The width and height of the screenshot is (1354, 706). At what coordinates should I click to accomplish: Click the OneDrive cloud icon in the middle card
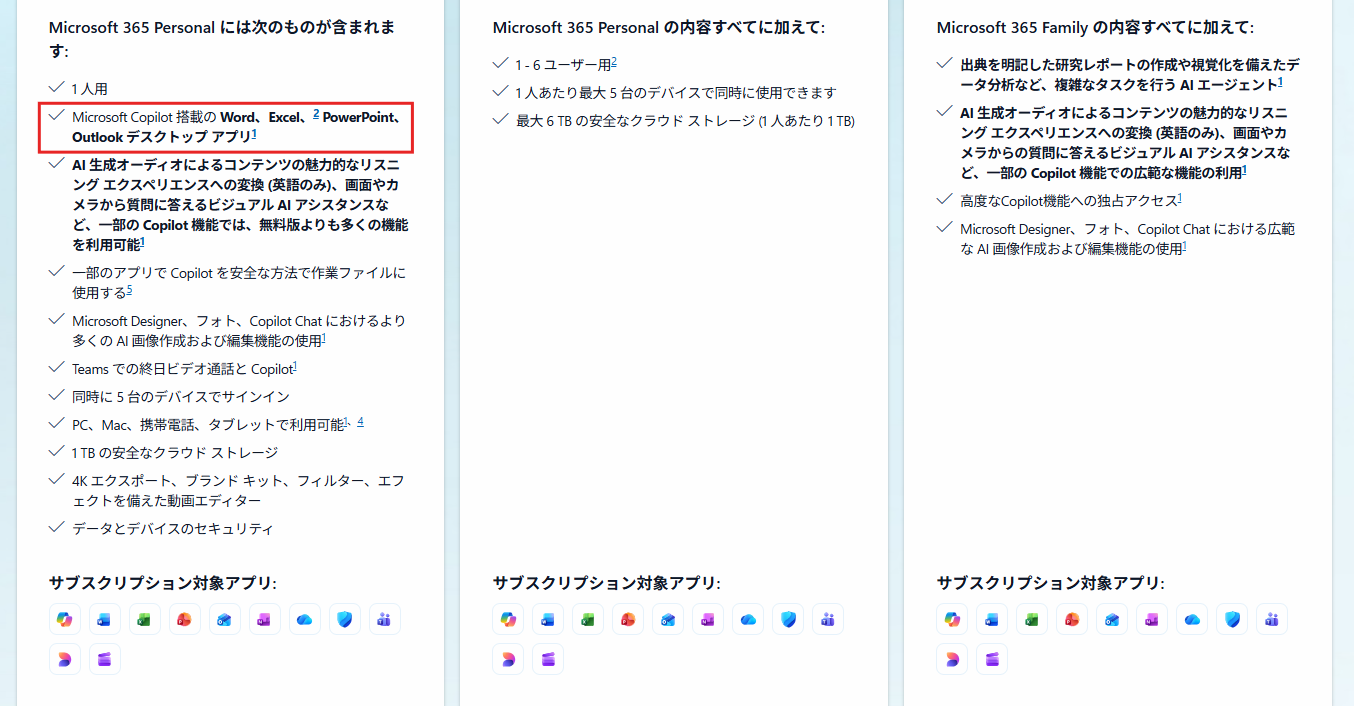pyautogui.click(x=748, y=619)
